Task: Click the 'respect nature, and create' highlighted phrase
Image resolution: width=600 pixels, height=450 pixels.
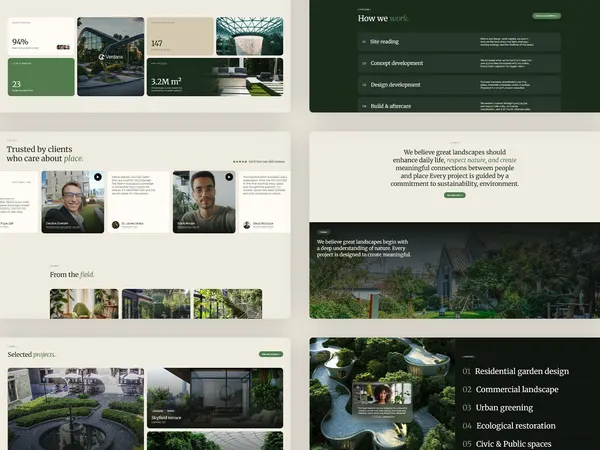Action: point(481,160)
